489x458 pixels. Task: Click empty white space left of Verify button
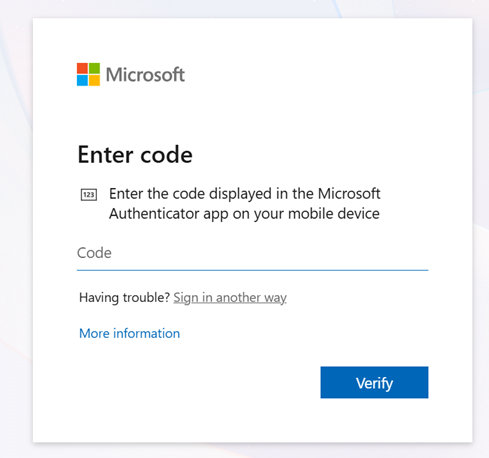(x=200, y=382)
